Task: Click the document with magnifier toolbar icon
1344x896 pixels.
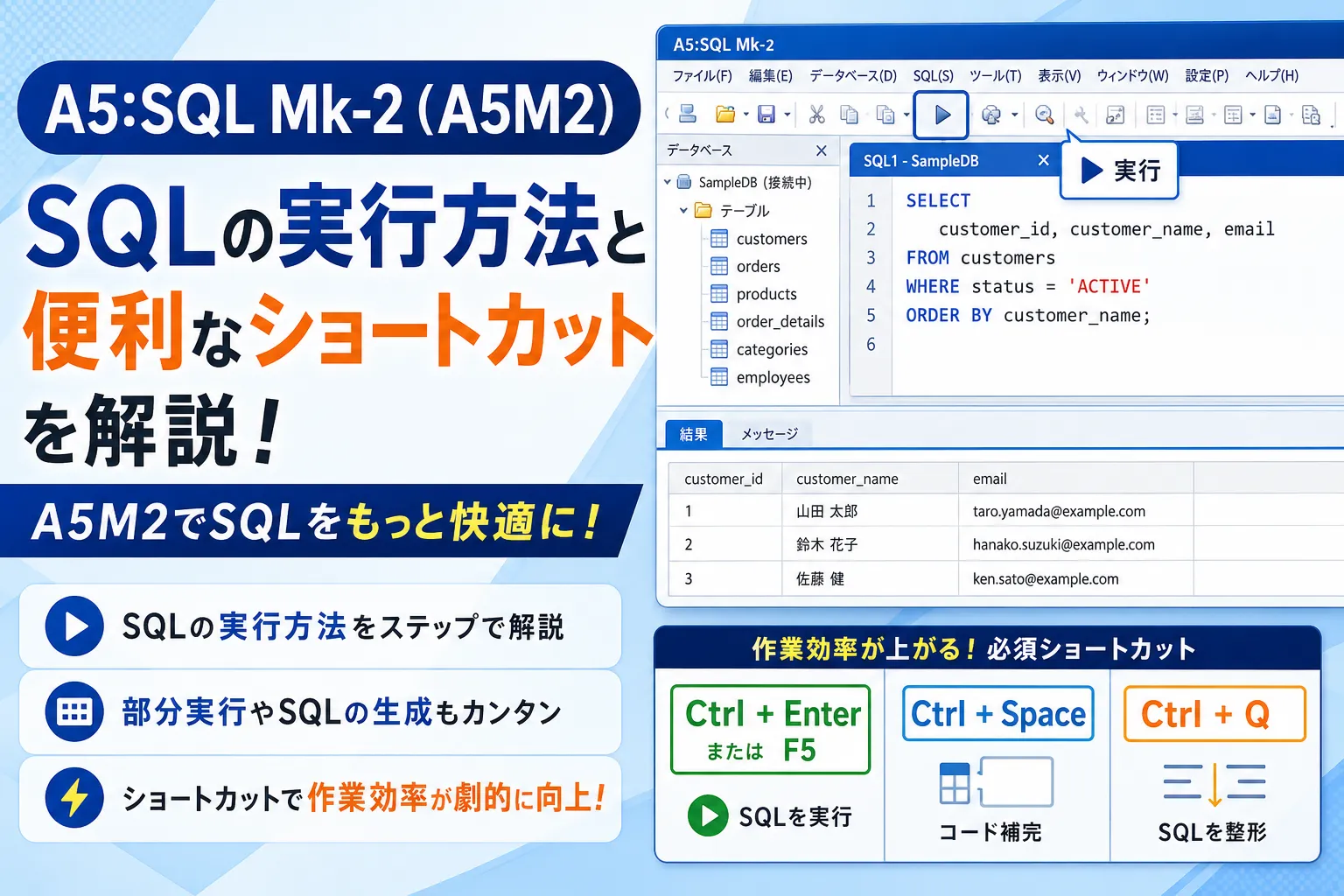Action: [x=1311, y=115]
